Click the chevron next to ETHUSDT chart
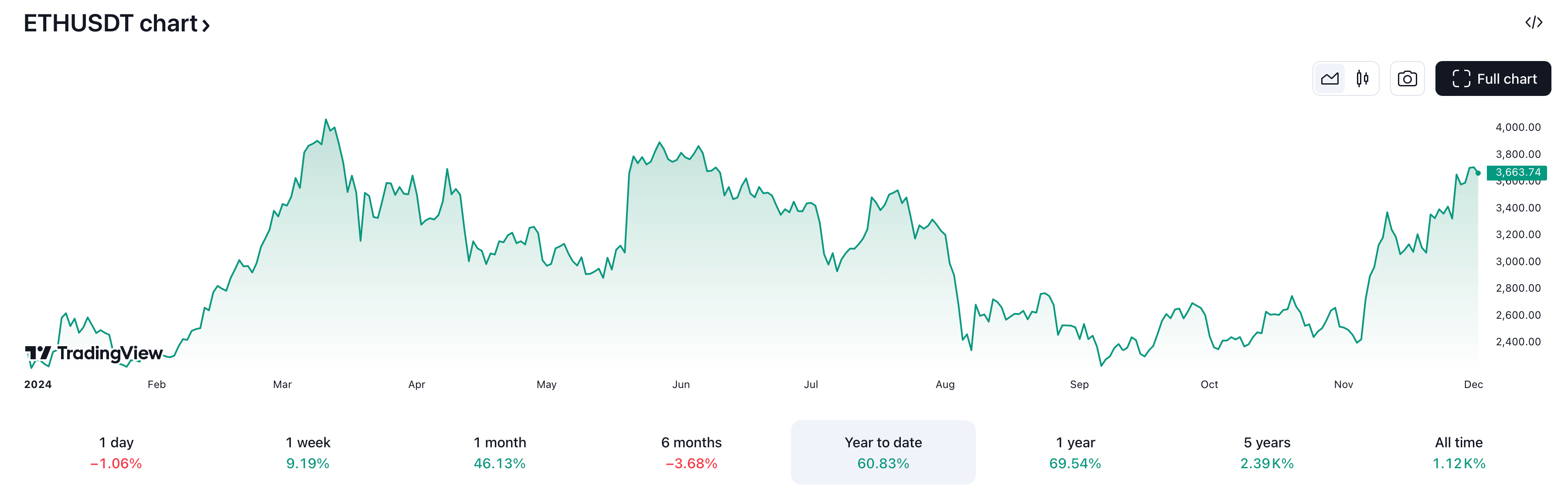 (206, 26)
